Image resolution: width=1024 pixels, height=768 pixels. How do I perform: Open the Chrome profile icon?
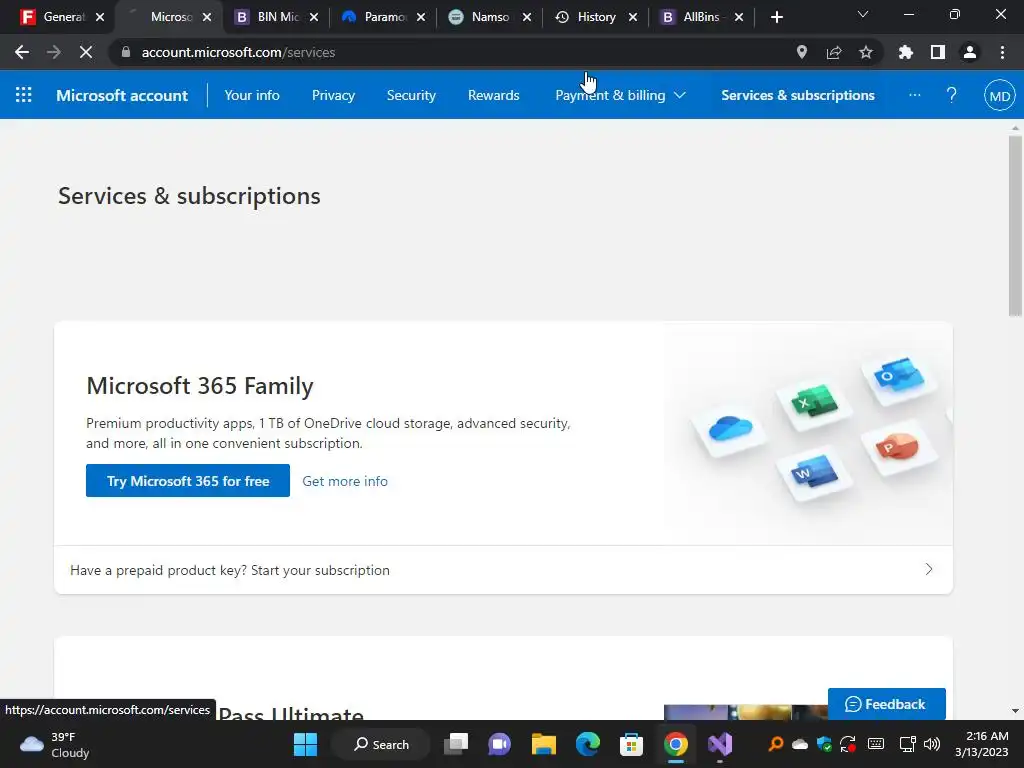970,52
